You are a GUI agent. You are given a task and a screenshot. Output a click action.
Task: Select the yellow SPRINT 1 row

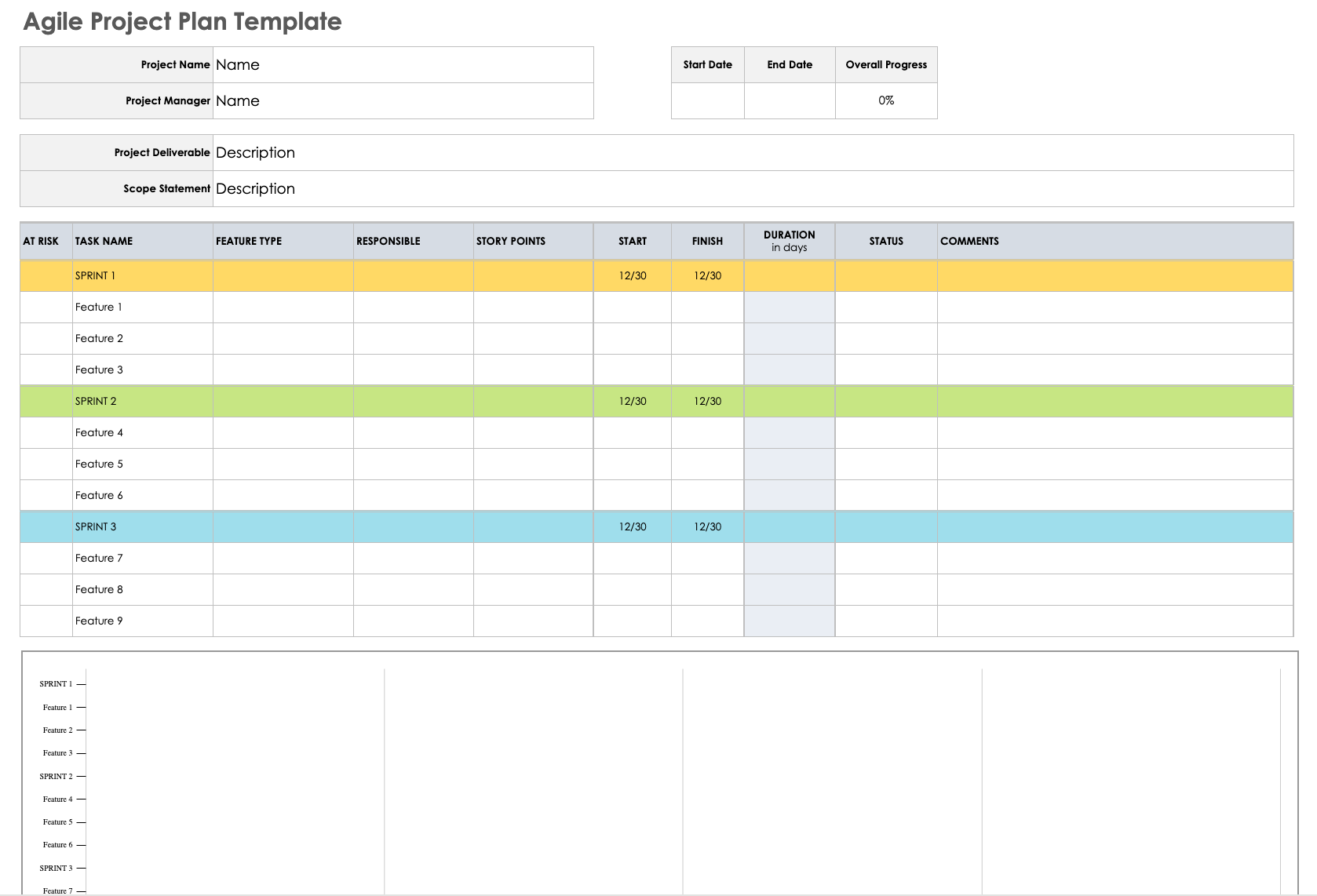(314, 275)
